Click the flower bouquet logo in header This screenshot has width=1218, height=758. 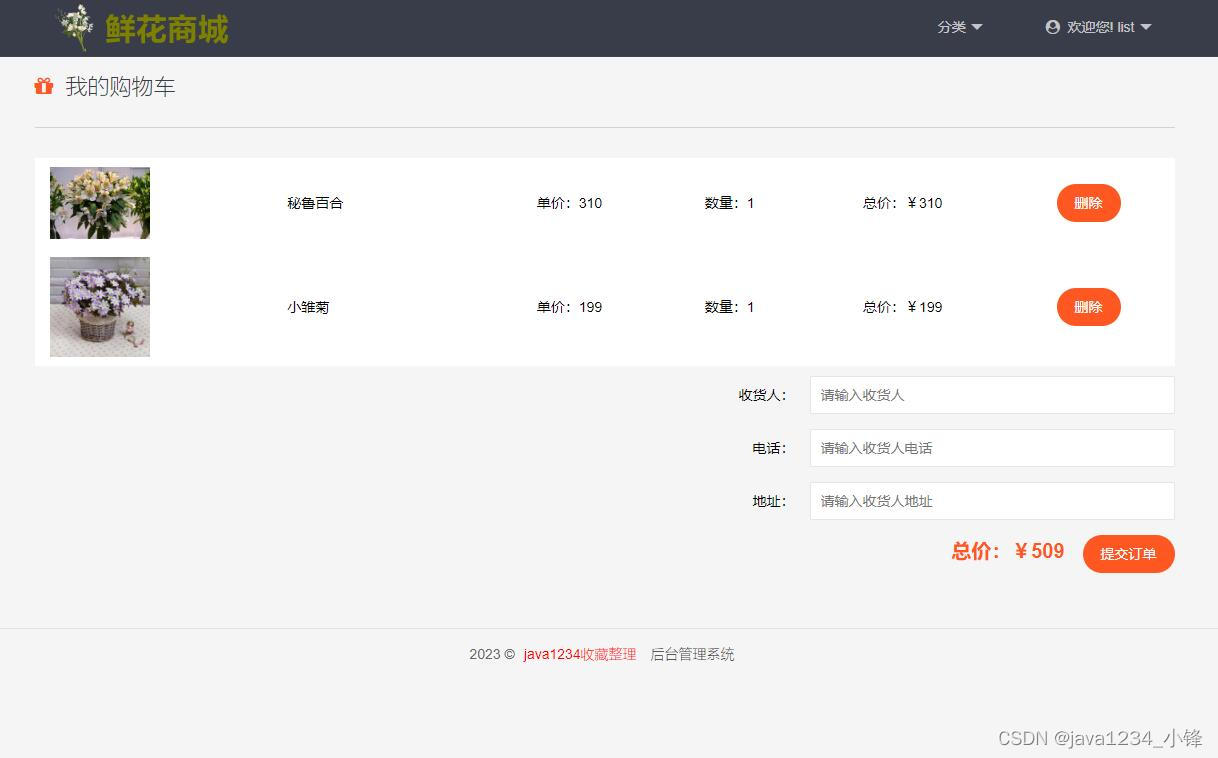(76, 28)
